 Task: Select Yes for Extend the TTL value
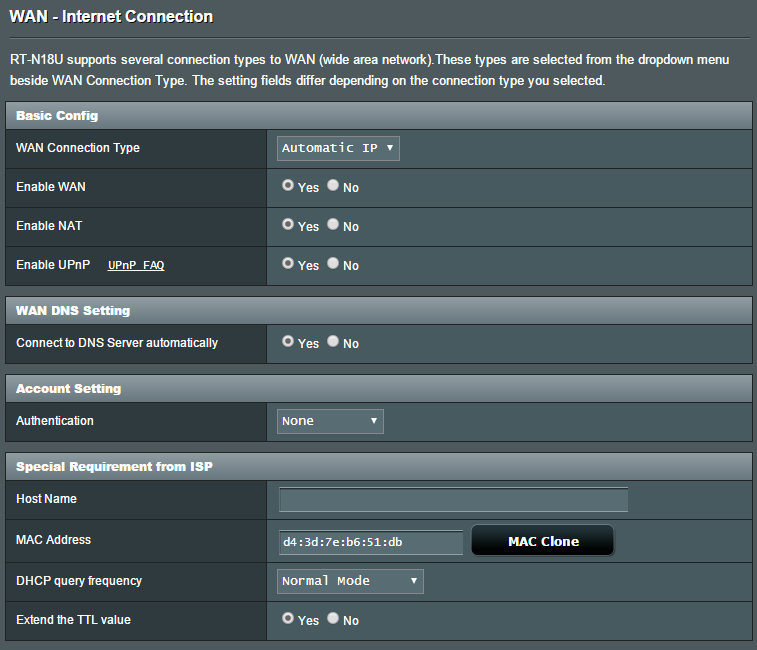pos(288,619)
